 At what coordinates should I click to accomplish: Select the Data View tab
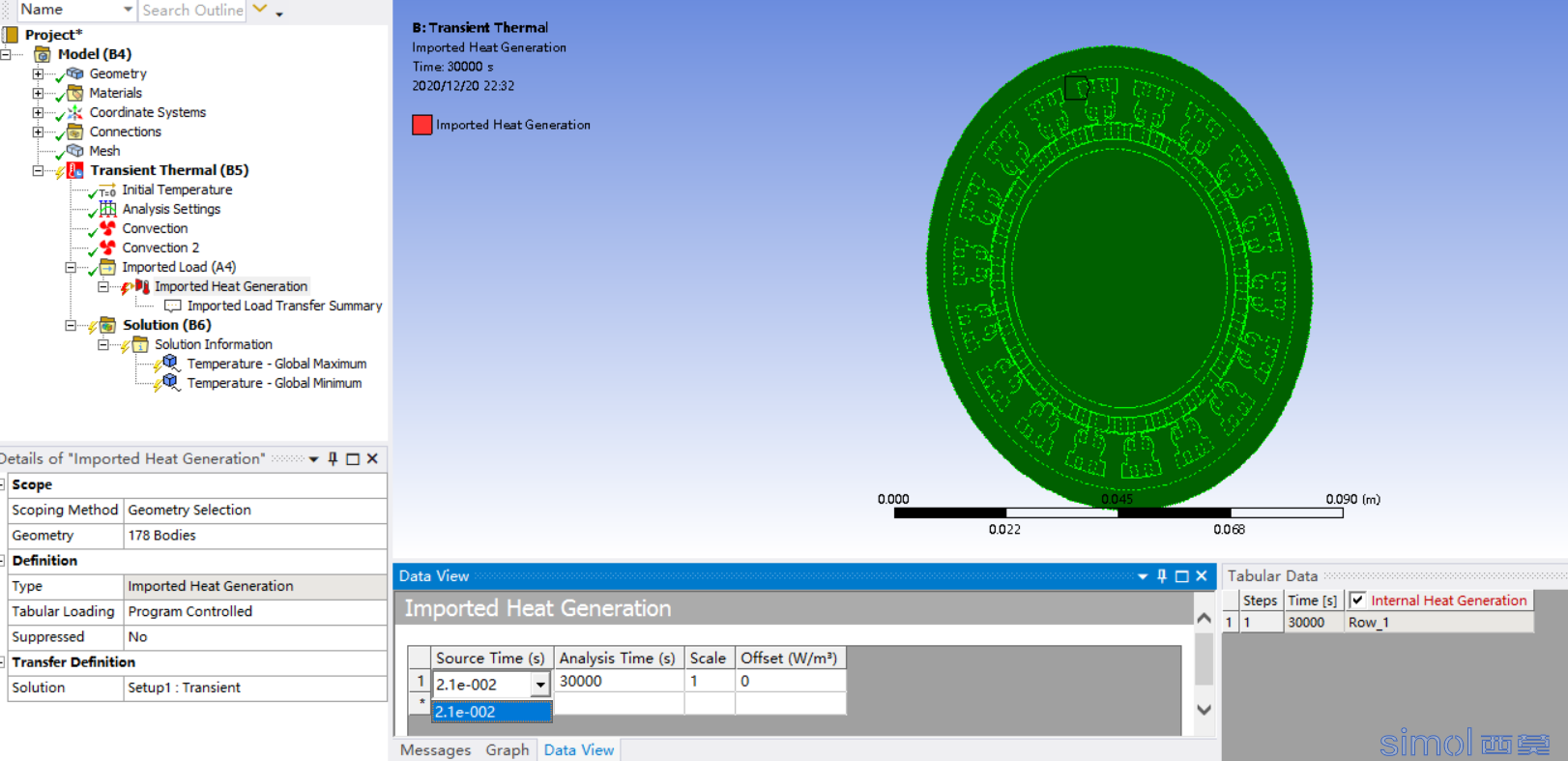pyautogui.click(x=579, y=750)
